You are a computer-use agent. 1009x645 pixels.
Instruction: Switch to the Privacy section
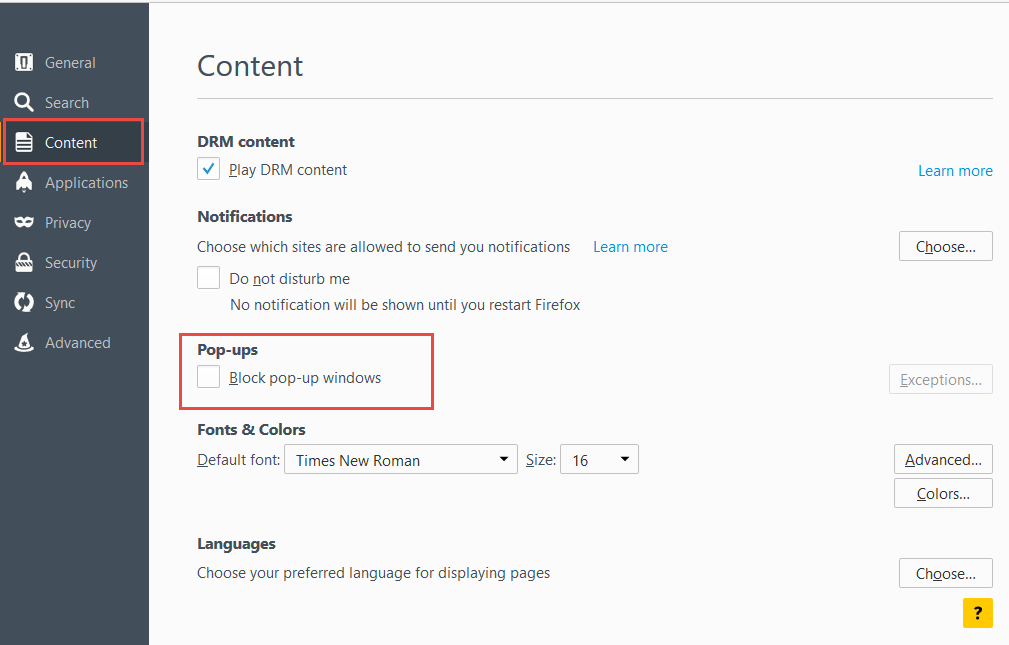[x=68, y=223]
